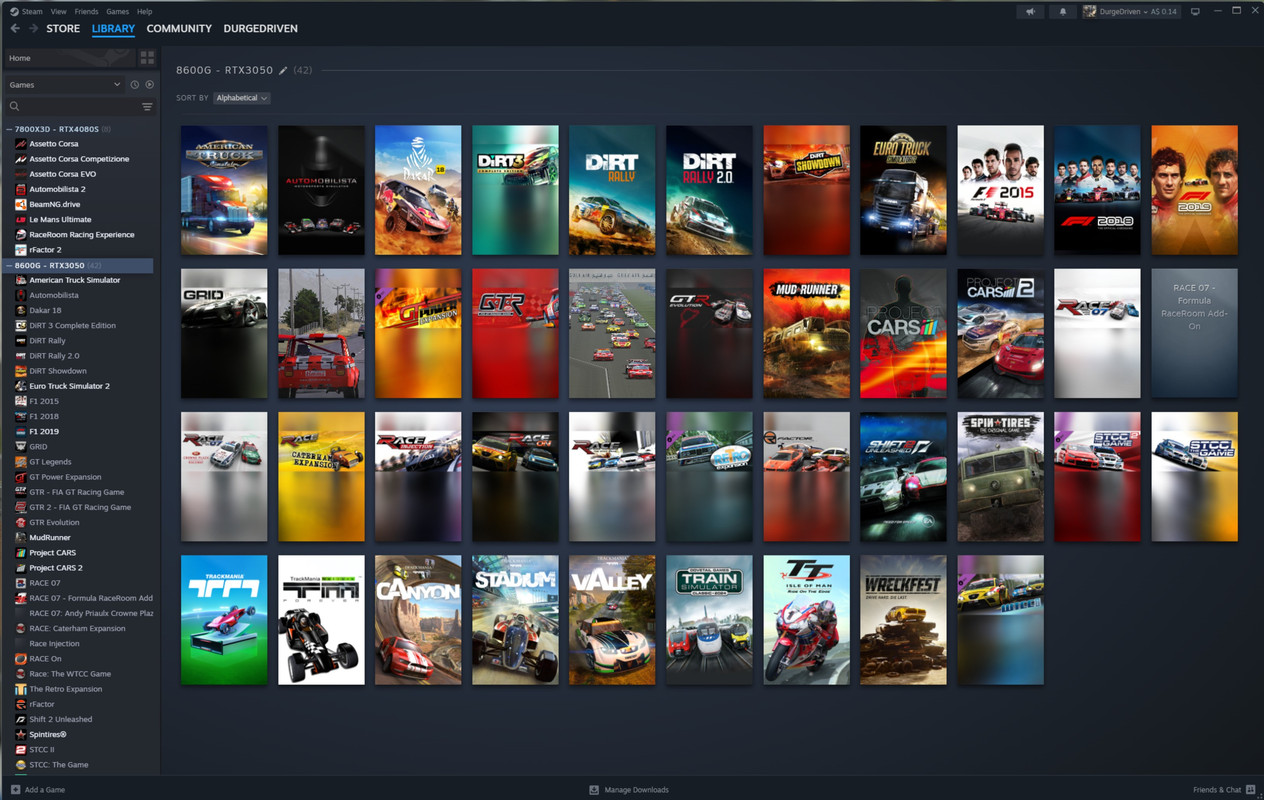The width and height of the screenshot is (1264, 800).
Task: Go to library Home
Action: pyautogui.click(x=70, y=58)
